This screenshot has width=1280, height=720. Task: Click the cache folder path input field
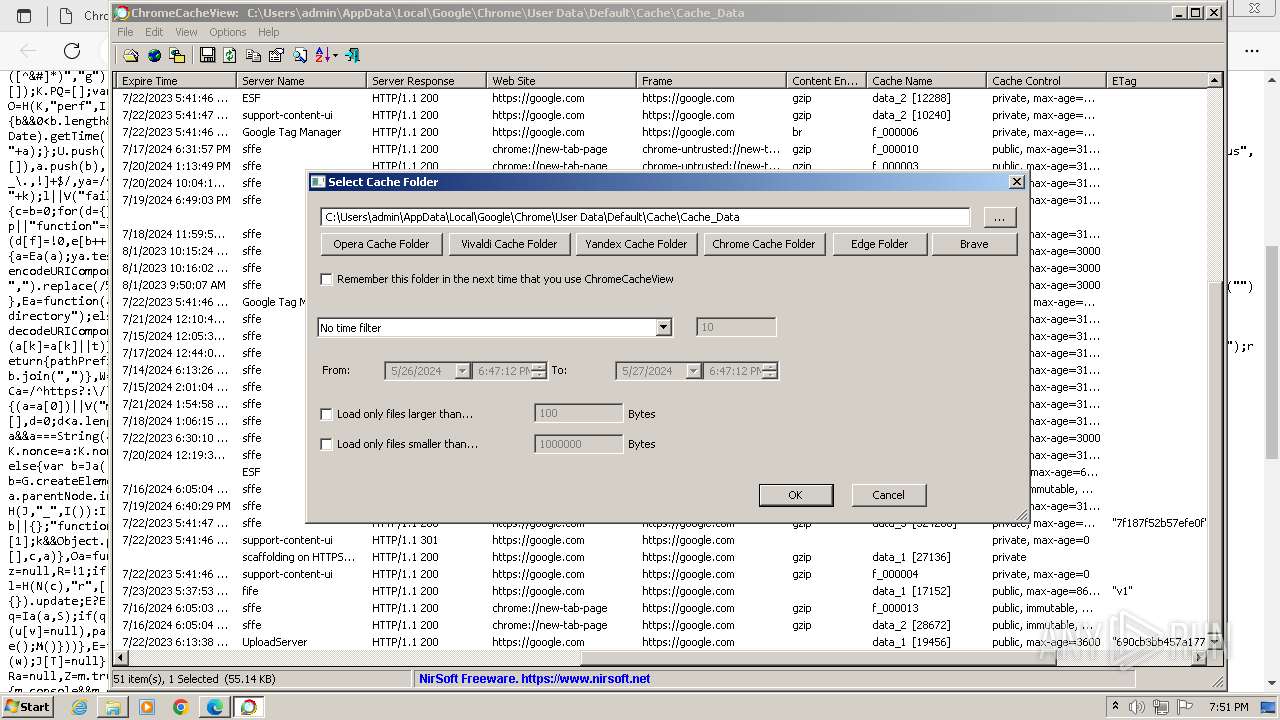point(645,217)
